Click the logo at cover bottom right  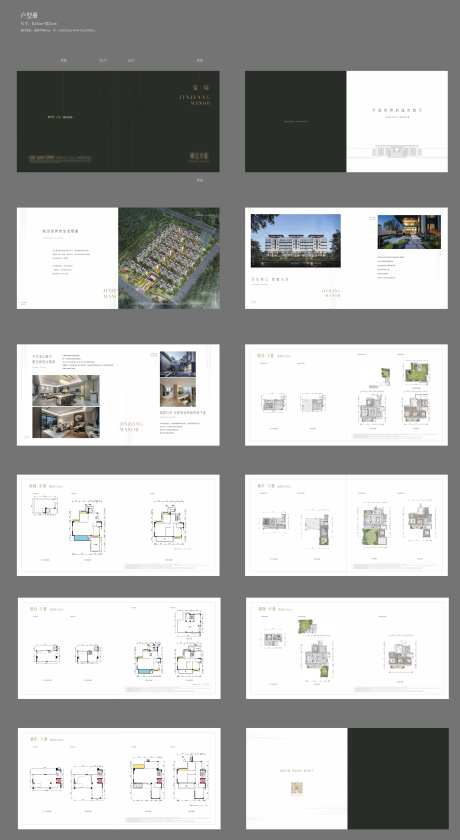click(198, 156)
